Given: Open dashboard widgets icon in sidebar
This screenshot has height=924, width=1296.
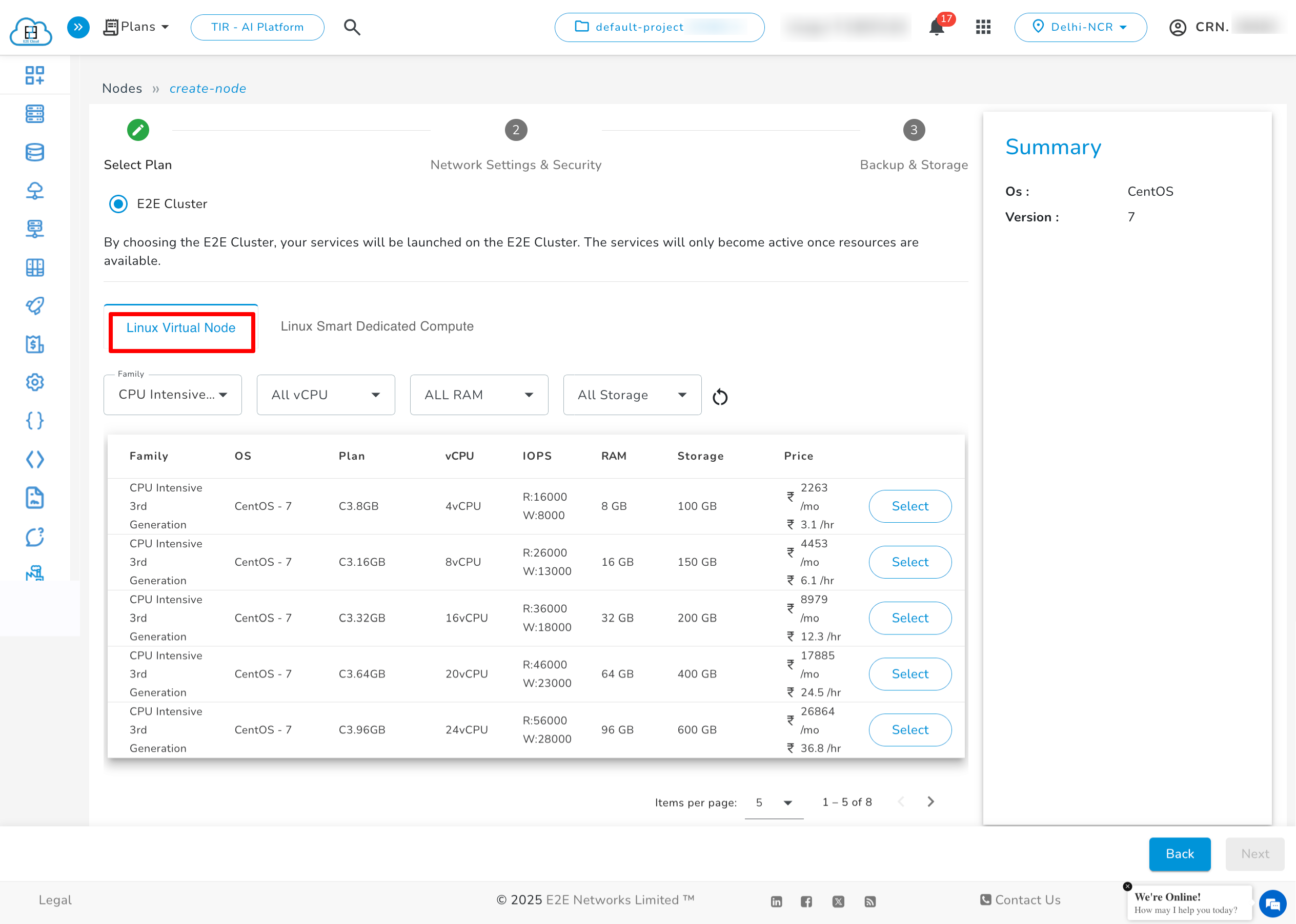Looking at the screenshot, I should pos(35,74).
